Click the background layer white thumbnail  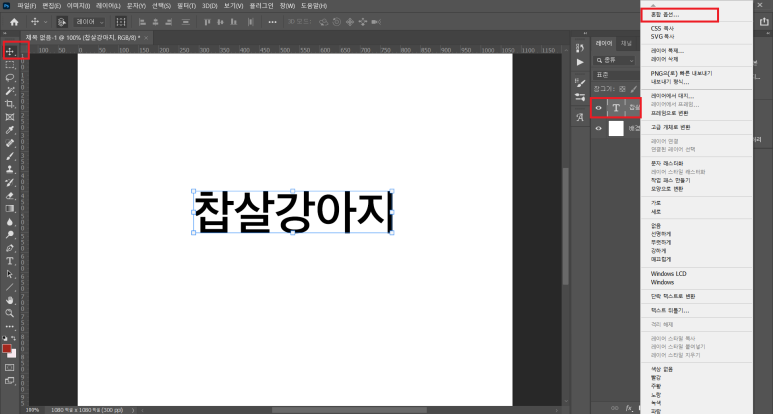coord(616,129)
